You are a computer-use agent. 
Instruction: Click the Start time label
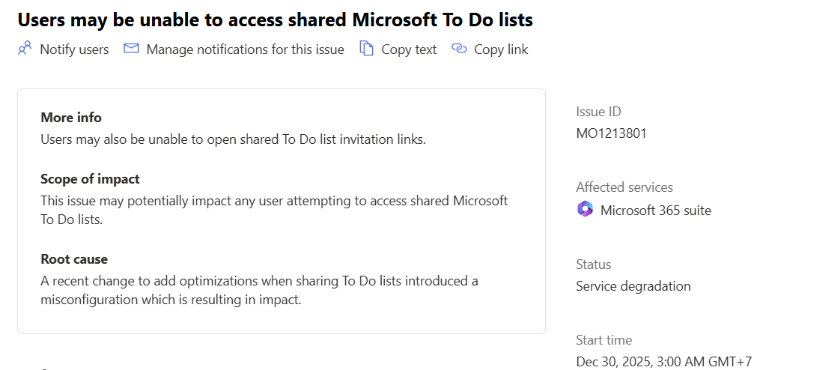[604, 340]
